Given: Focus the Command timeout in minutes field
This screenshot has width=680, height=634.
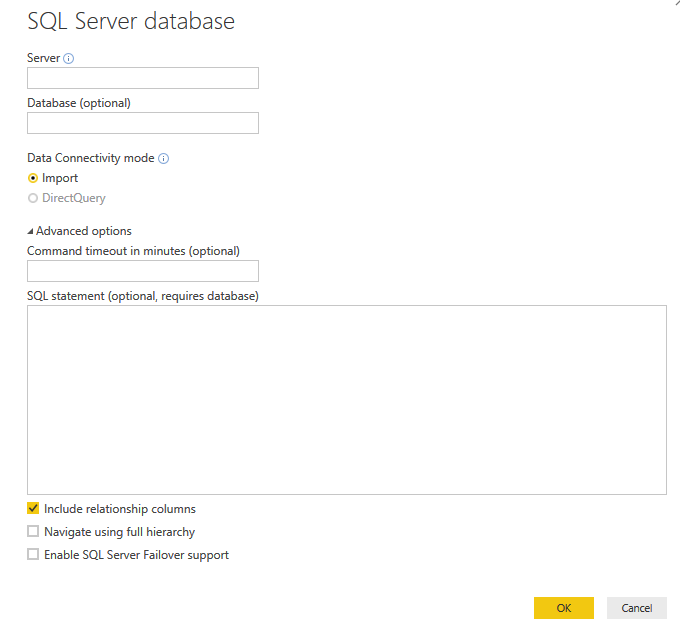Looking at the screenshot, I should (143, 271).
